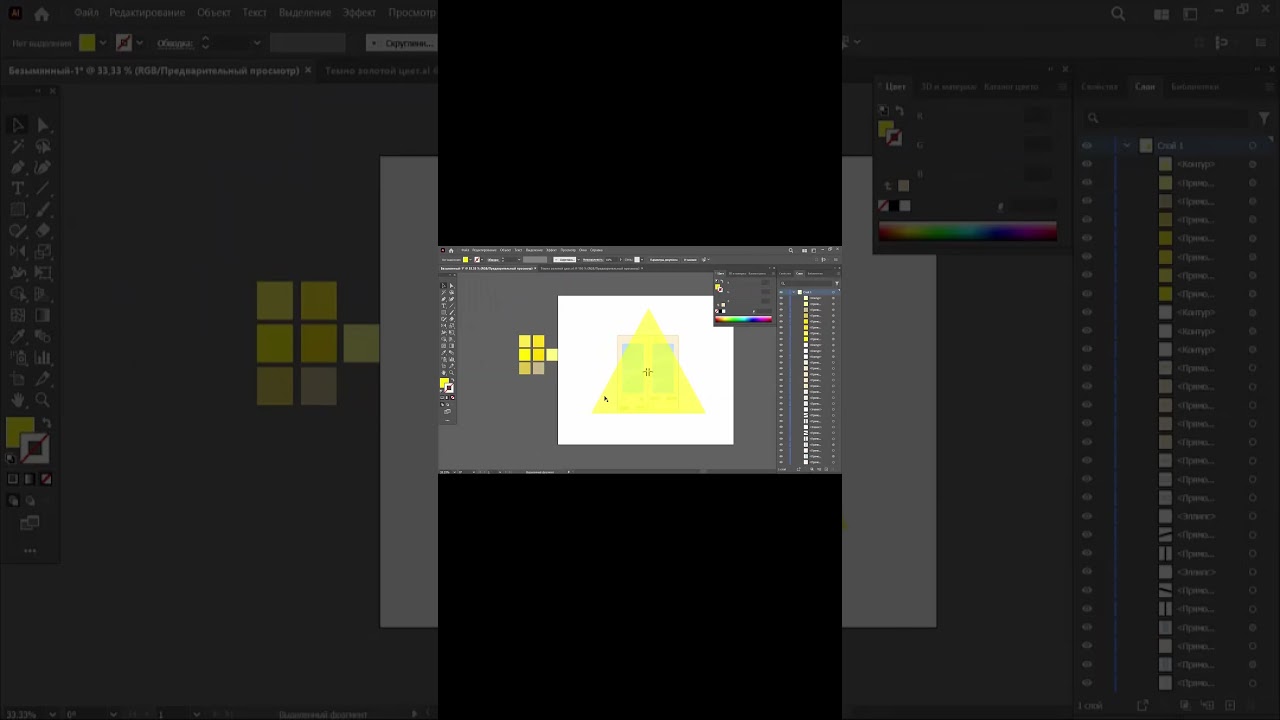1280x720 pixels.
Task: Choose the Rectangle tool in large dimmed toolbar
Action: pyautogui.click(x=18, y=209)
